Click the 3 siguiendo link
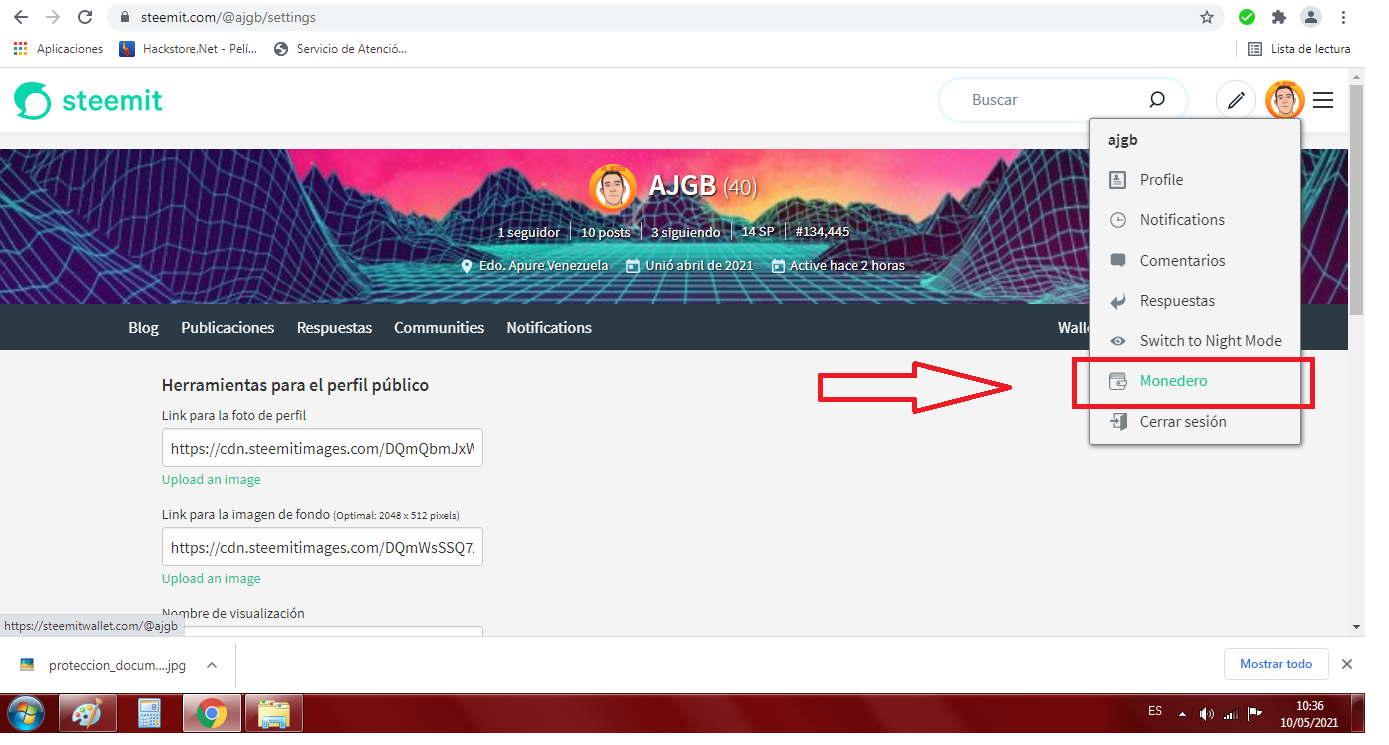This screenshot has height=745, width=1389. tap(686, 232)
